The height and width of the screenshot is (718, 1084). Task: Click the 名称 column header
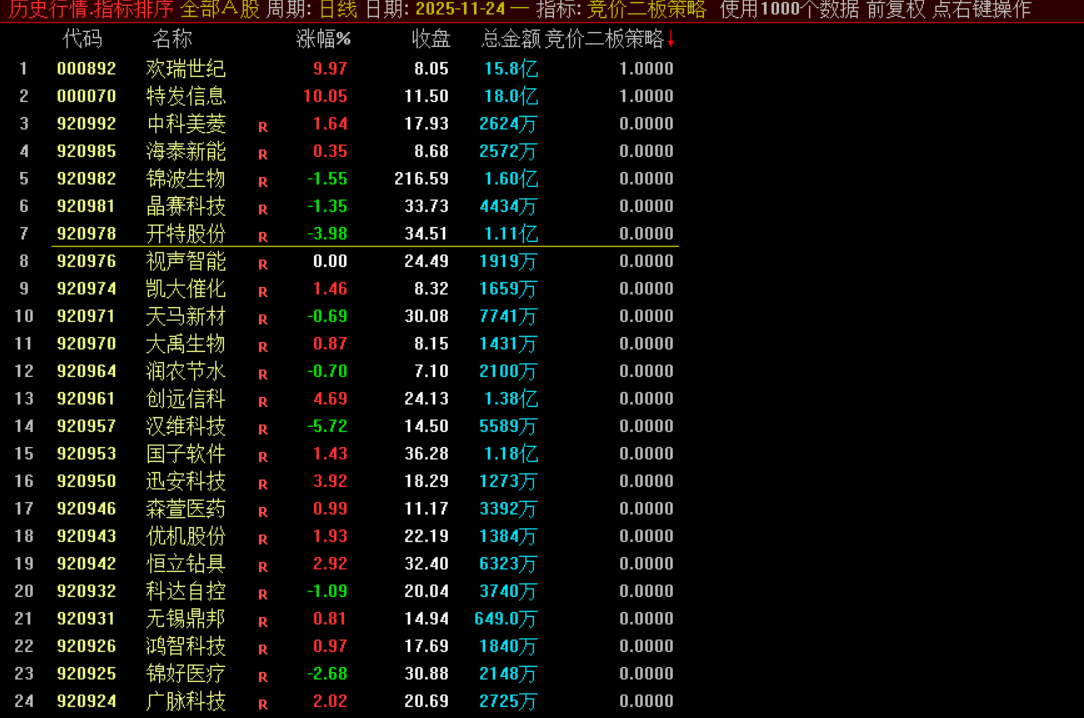172,40
